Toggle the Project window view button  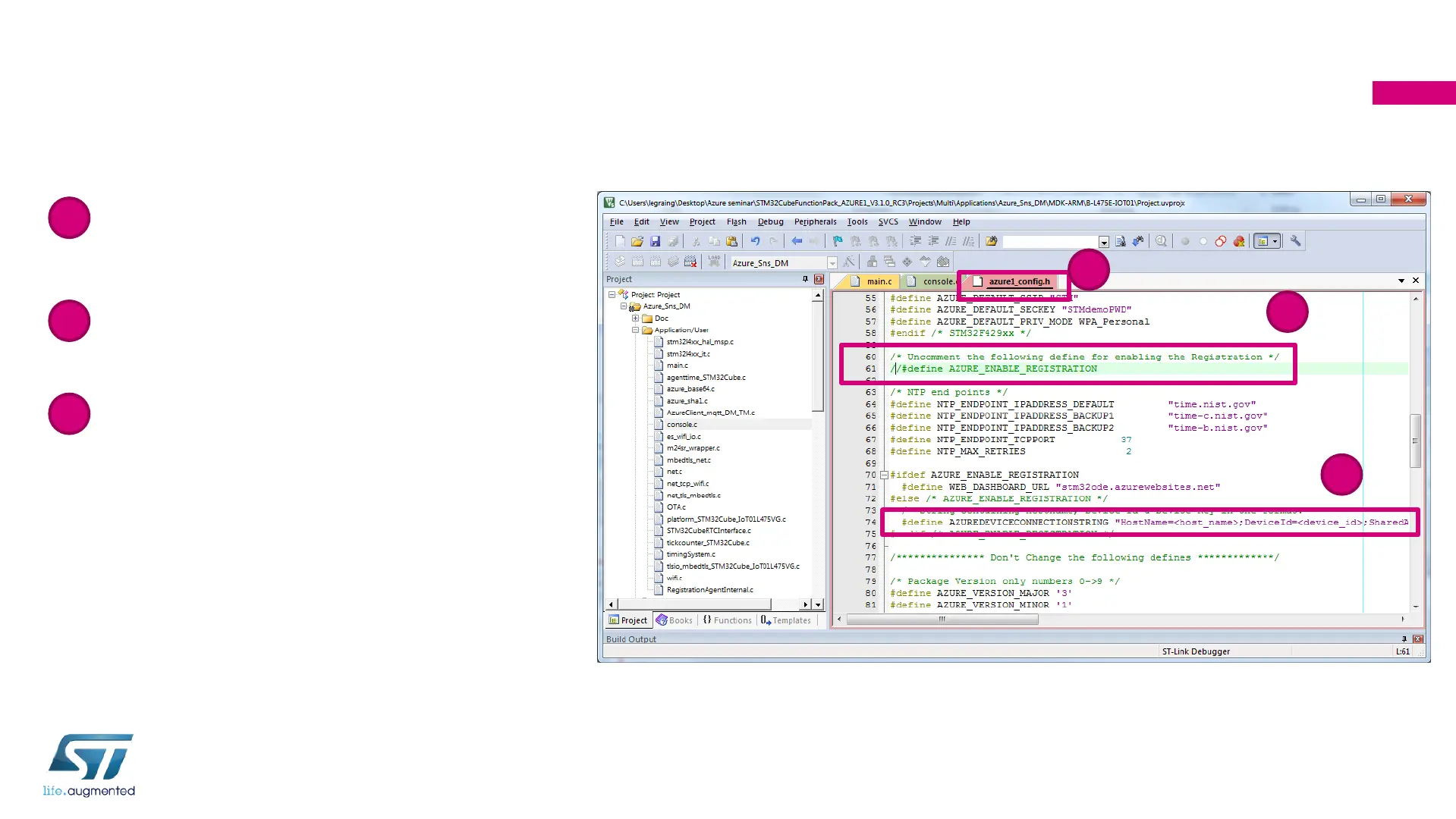pos(1262,241)
